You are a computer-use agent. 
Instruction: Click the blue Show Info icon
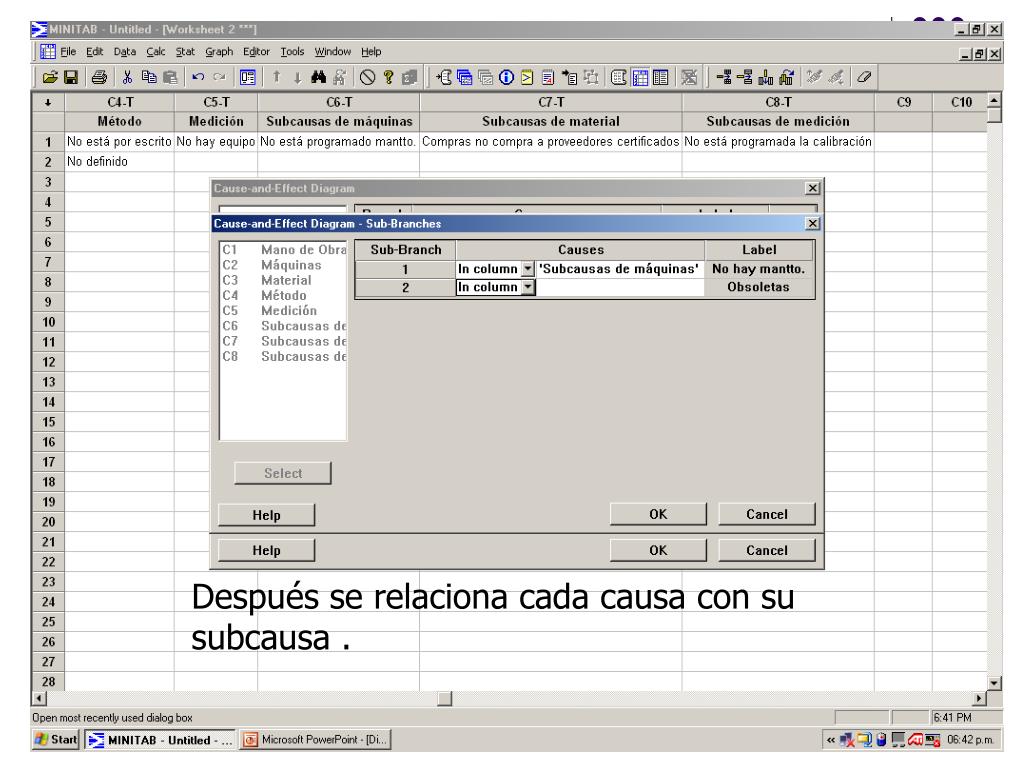(x=506, y=78)
